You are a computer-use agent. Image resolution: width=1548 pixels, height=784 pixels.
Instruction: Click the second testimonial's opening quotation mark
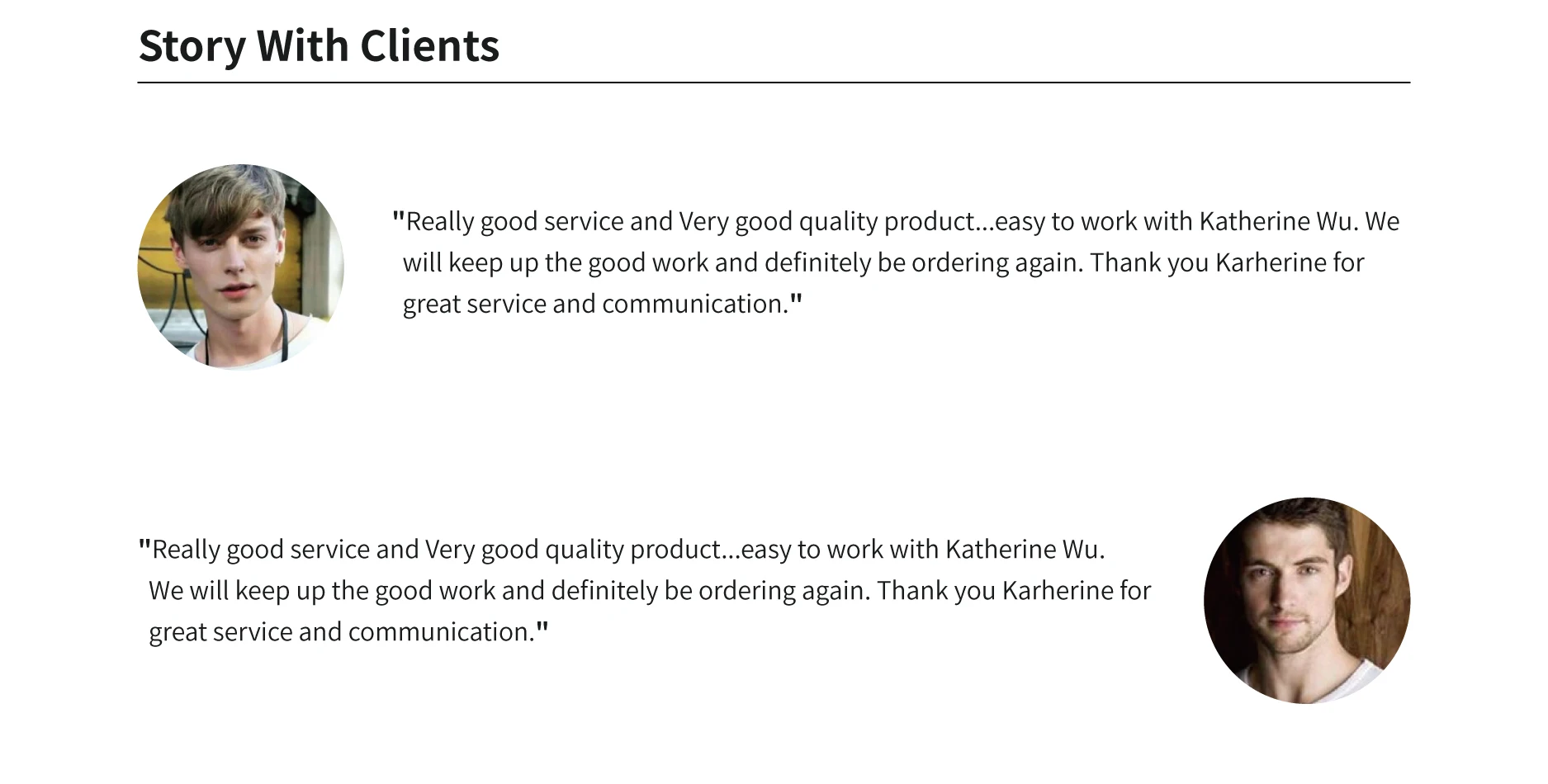coord(144,547)
